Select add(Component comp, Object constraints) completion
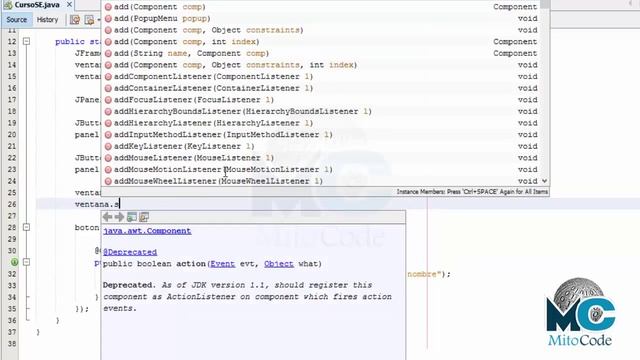This screenshot has width=640, height=360. tap(322, 30)
